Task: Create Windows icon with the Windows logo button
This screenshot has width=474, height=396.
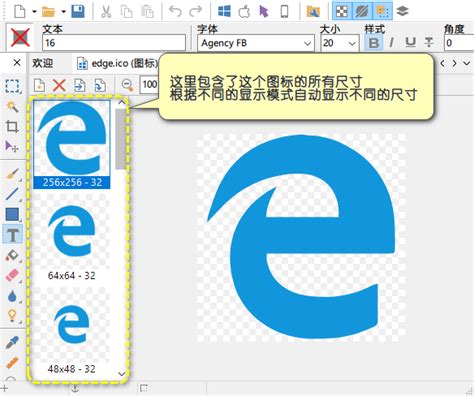Action: tap(224, 12)
